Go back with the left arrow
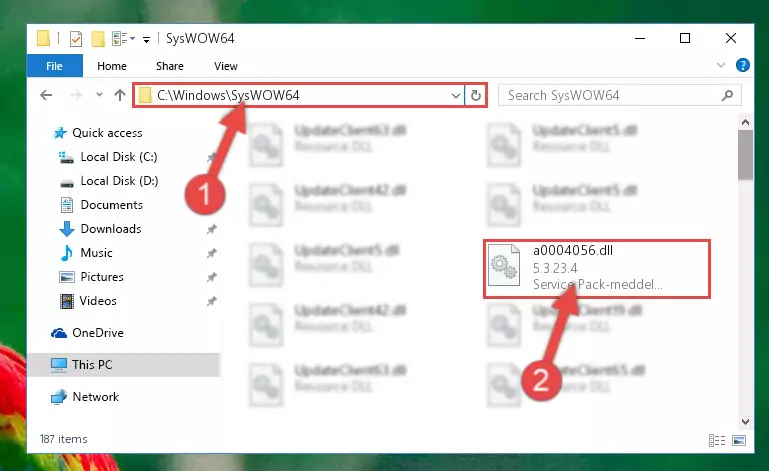Viewport: 769px width, 471px height. (x=46, y=95)
